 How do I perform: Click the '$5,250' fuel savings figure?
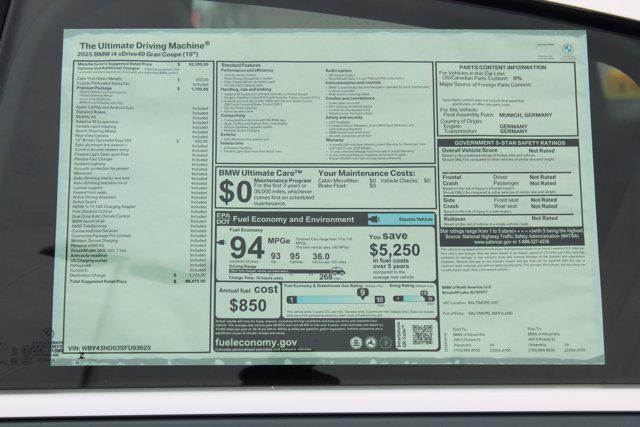[x=394, y=250]
